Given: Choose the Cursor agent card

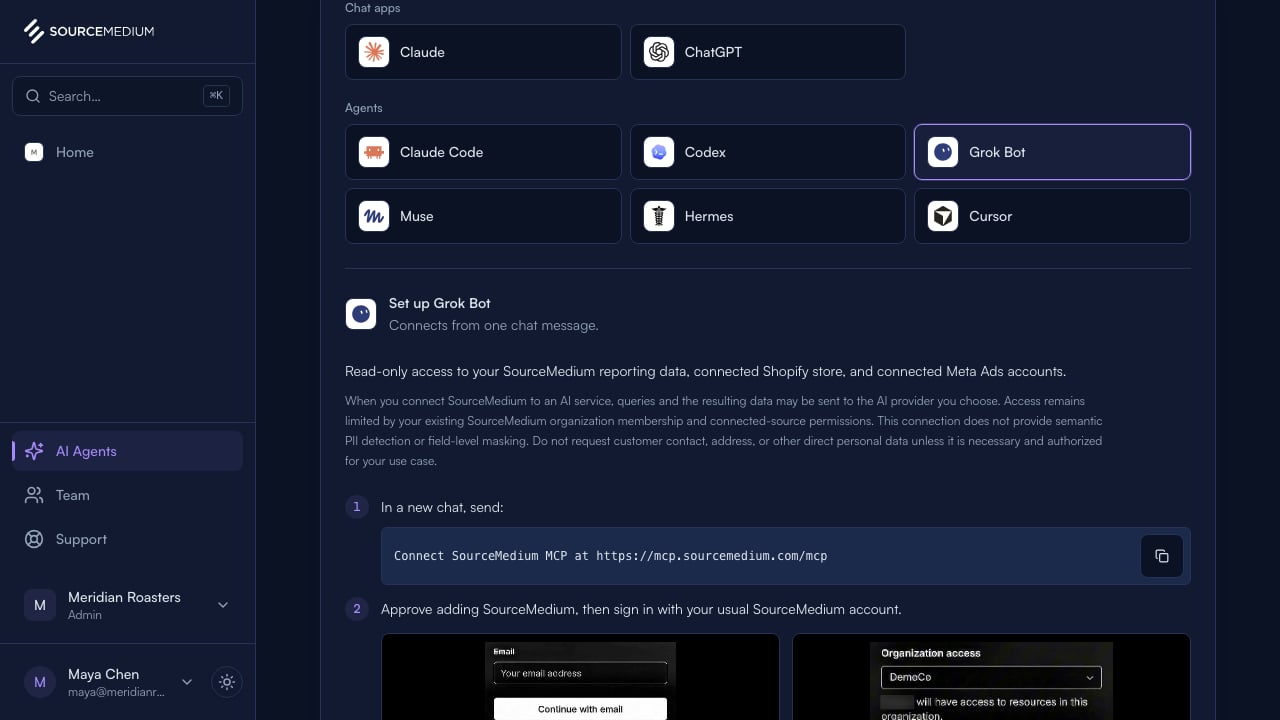Looking at the screenshot, I should pyautogui.click(x=1052, y=216).
